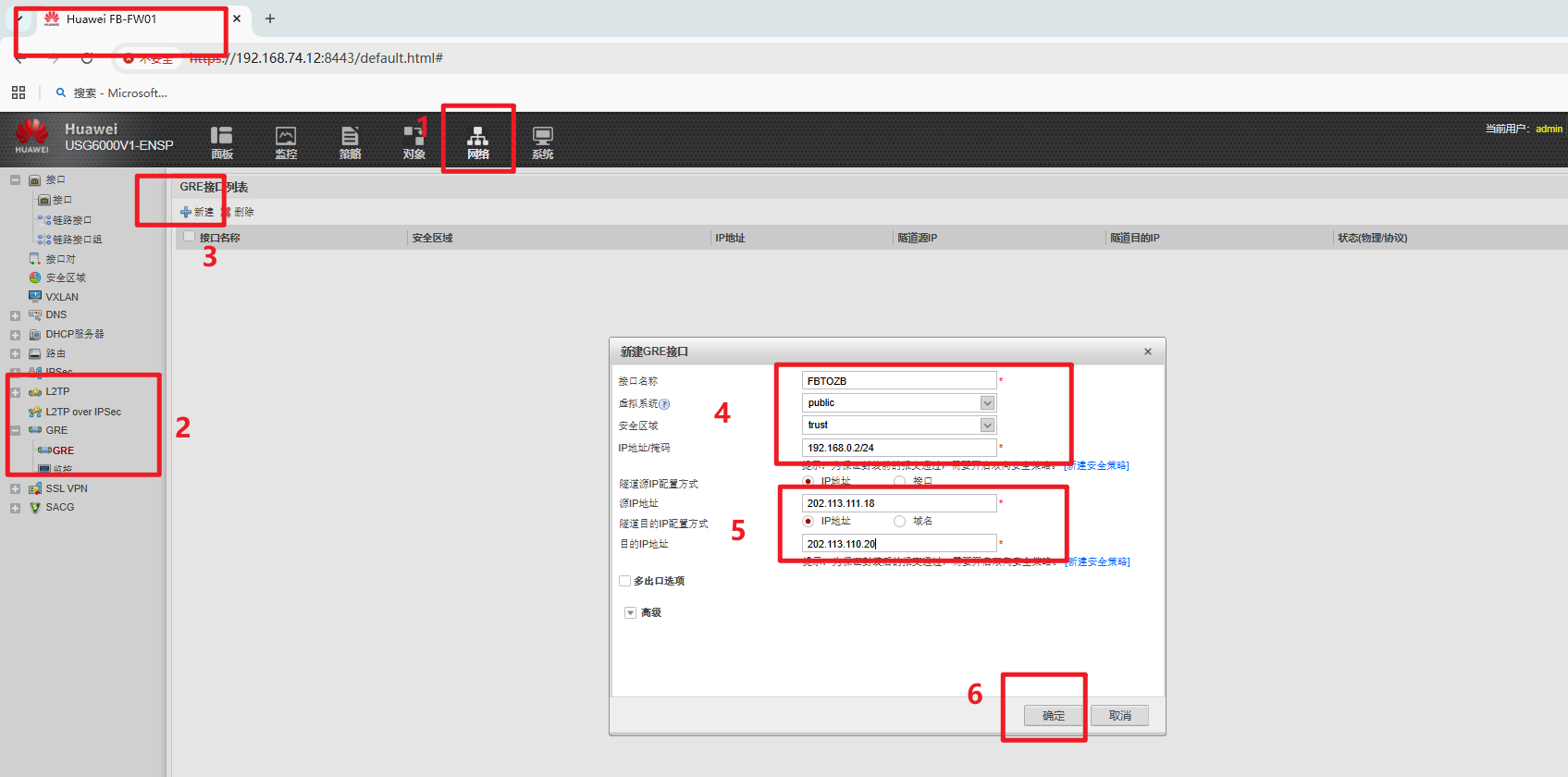Open the 系统 system icon
The height and width of the screenshot is (777, 1568).
[542, 142]
